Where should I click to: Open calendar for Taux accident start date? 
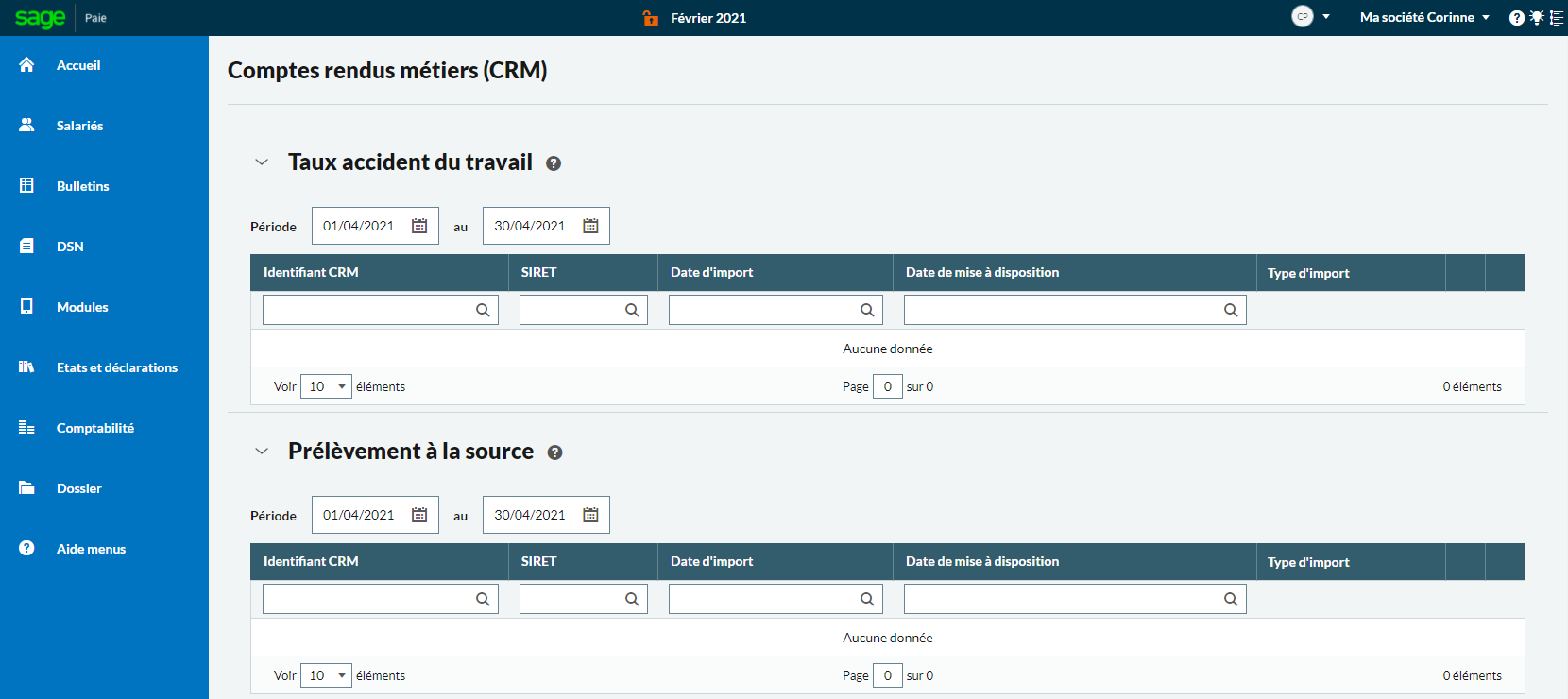click(x=419, y=226)
